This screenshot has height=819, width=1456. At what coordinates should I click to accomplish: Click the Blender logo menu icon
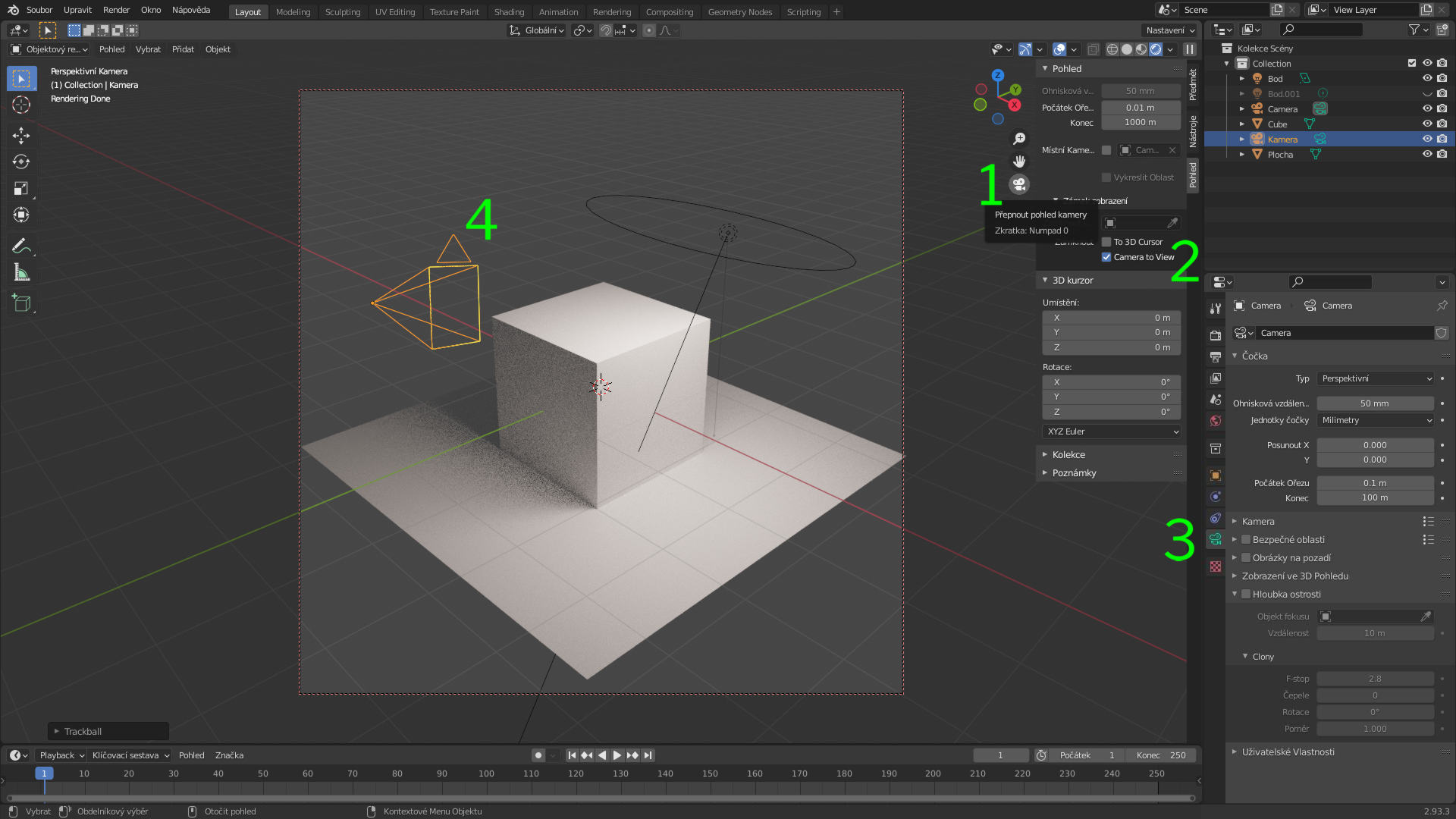click(13, 10)
